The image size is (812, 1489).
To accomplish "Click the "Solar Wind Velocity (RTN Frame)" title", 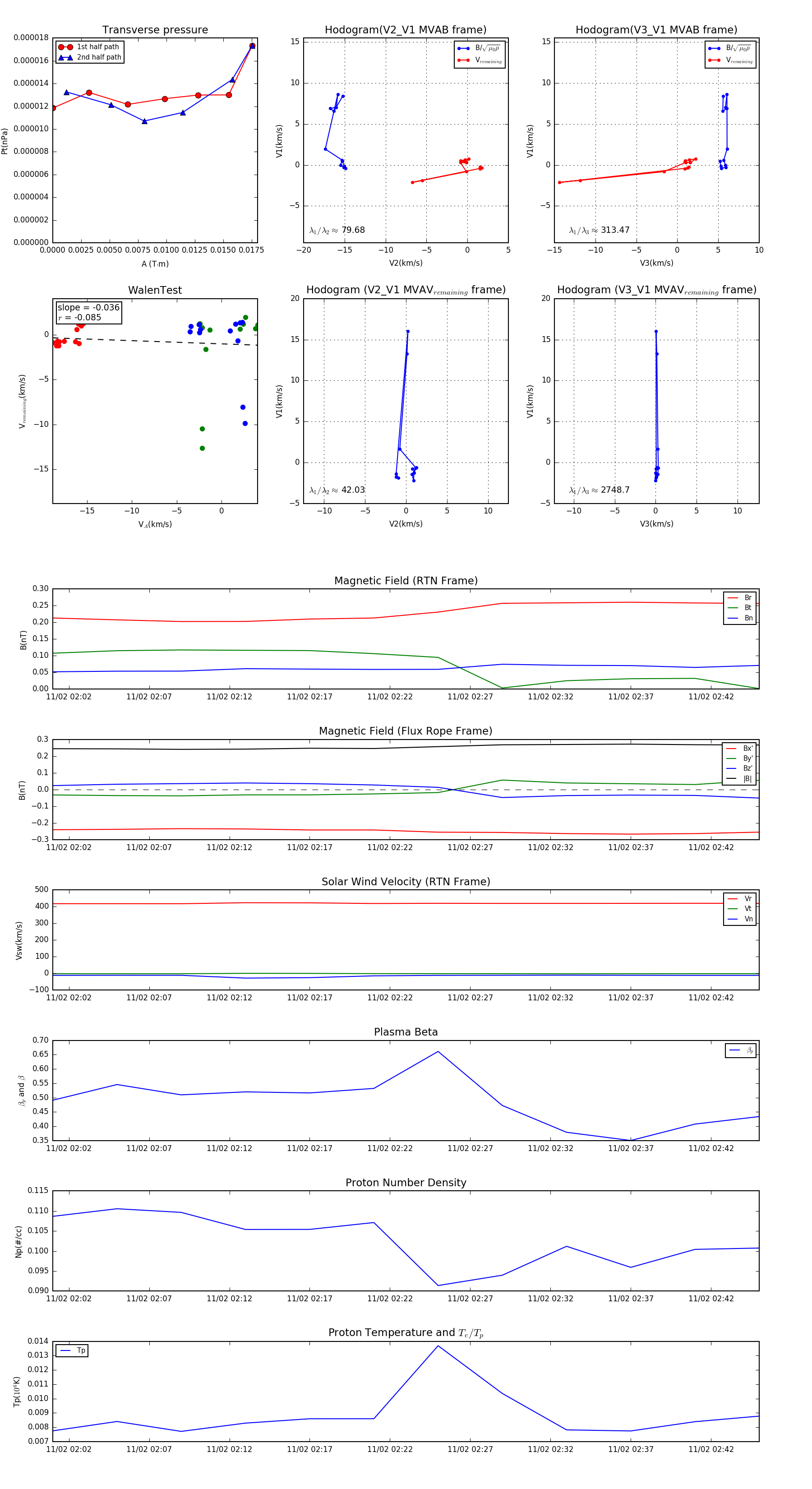I will pyautogui.click(x=406, y=882).
